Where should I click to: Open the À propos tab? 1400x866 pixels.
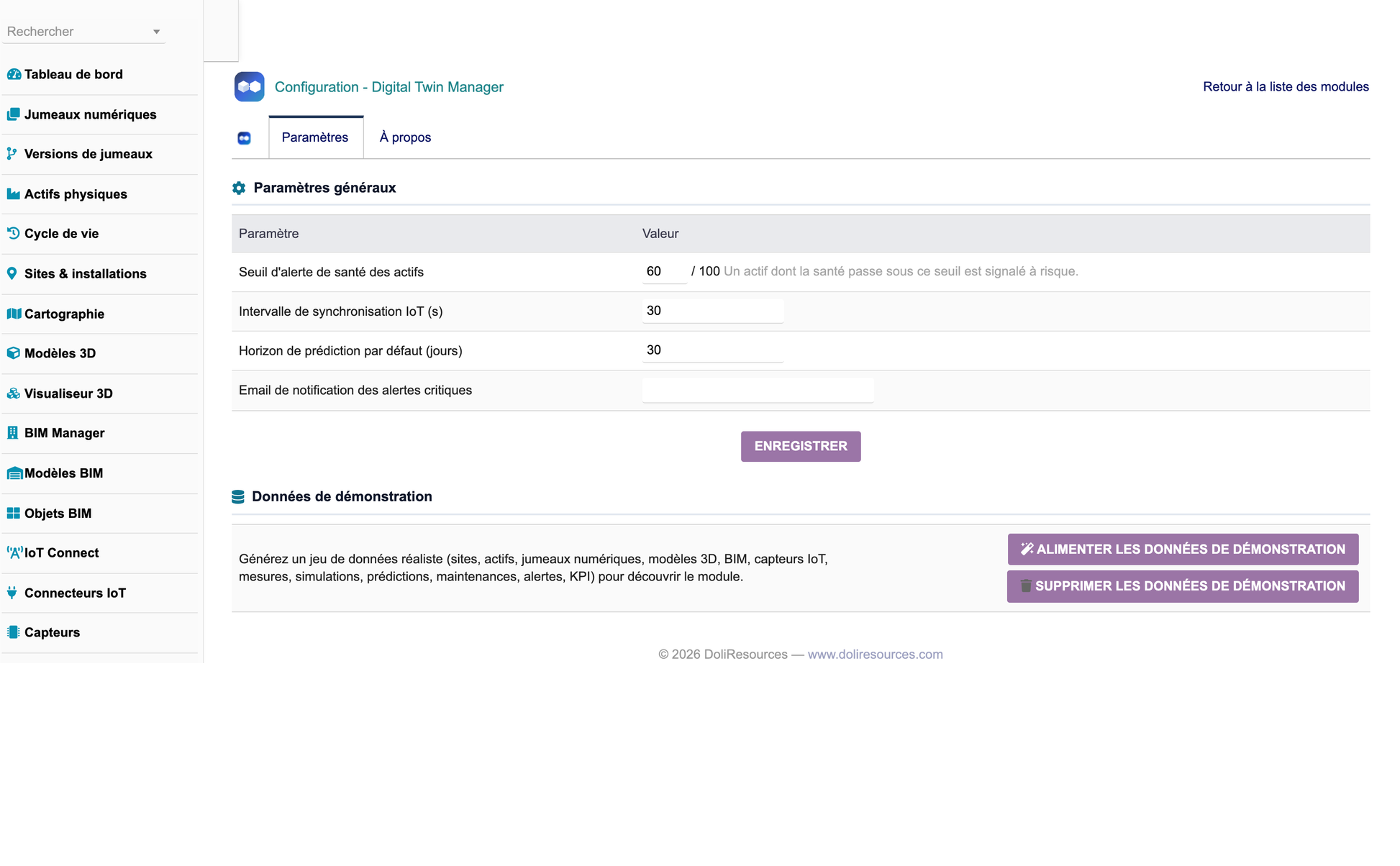[405, 137]
